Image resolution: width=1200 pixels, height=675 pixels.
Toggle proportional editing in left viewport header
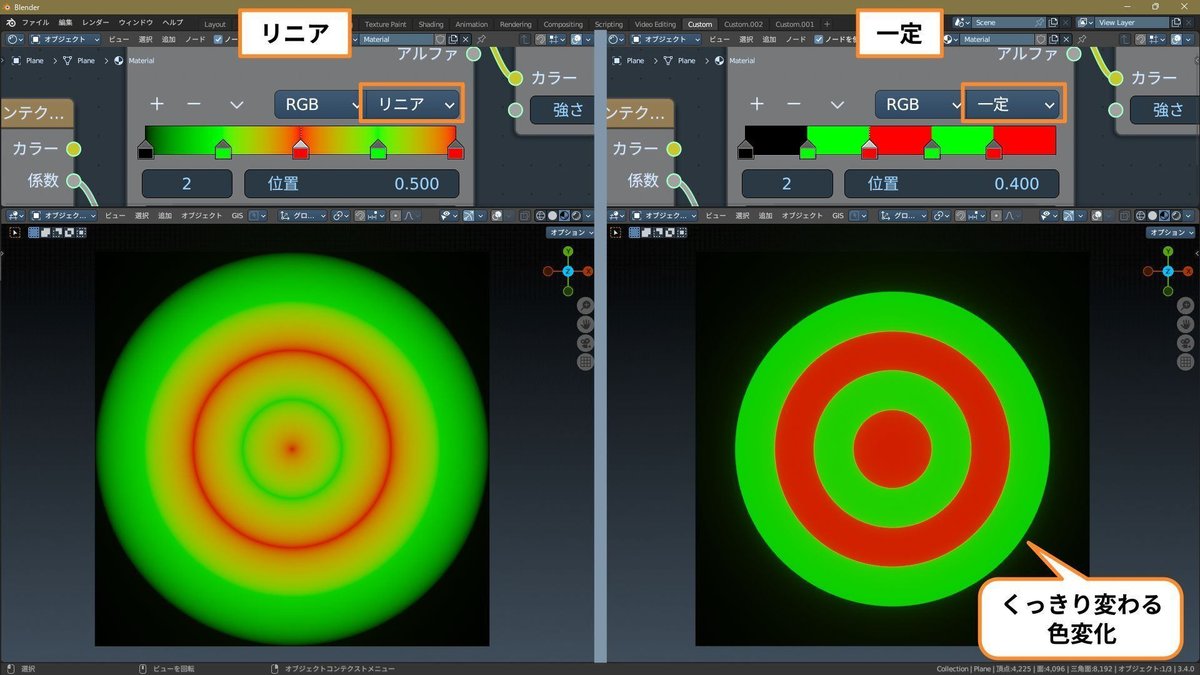coord(396,215)
